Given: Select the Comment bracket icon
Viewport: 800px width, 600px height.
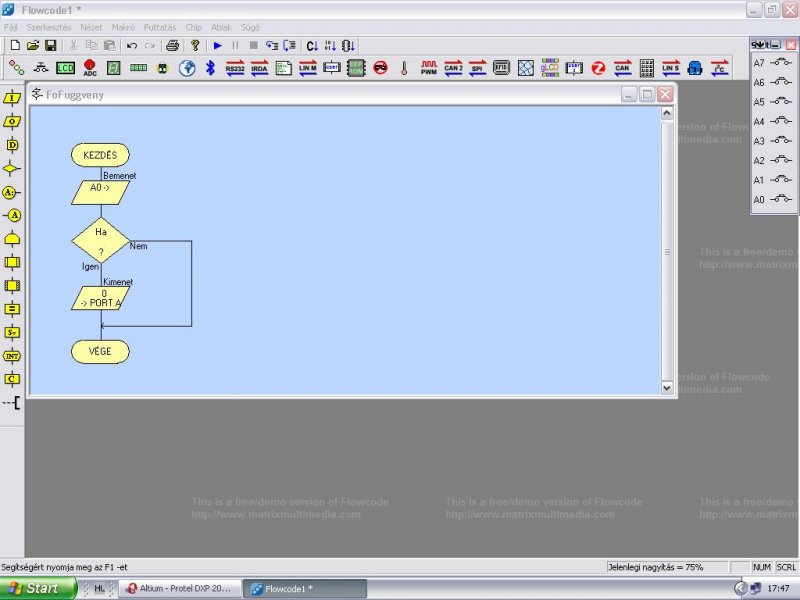Looking at the screenshot, I should click(x=12, y=403).
